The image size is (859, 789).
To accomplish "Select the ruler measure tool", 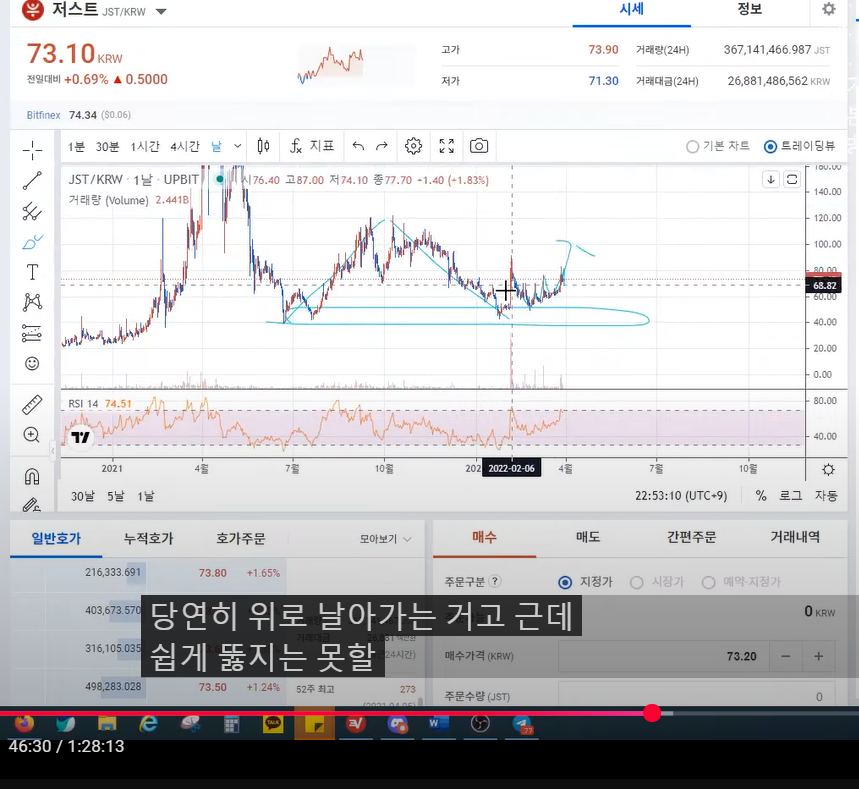I will click(32, 404).
